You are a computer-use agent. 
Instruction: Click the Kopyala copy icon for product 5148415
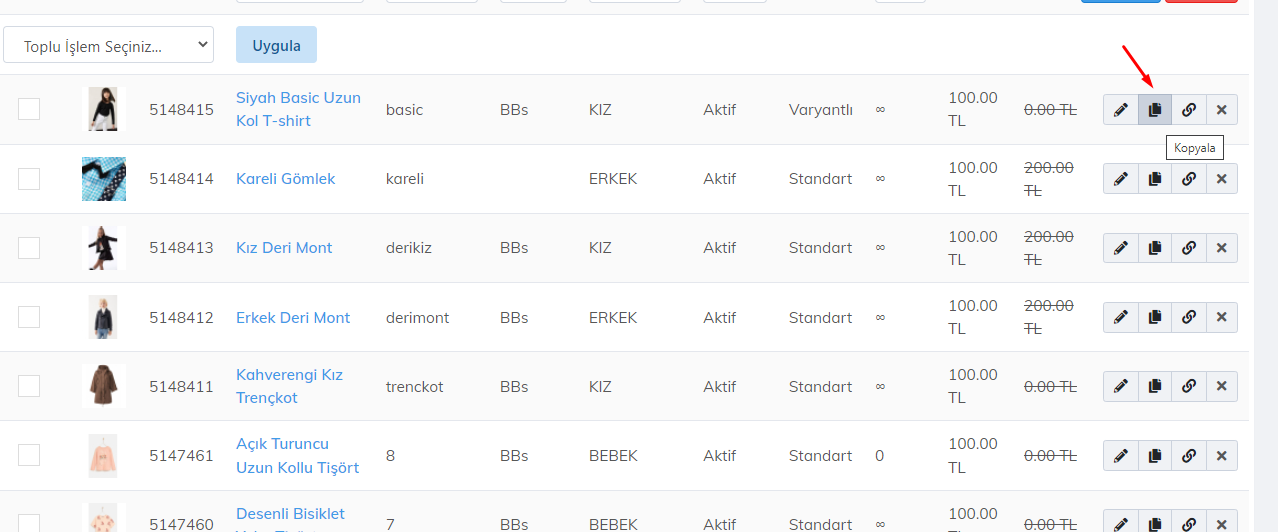[x=1155, y=110]
